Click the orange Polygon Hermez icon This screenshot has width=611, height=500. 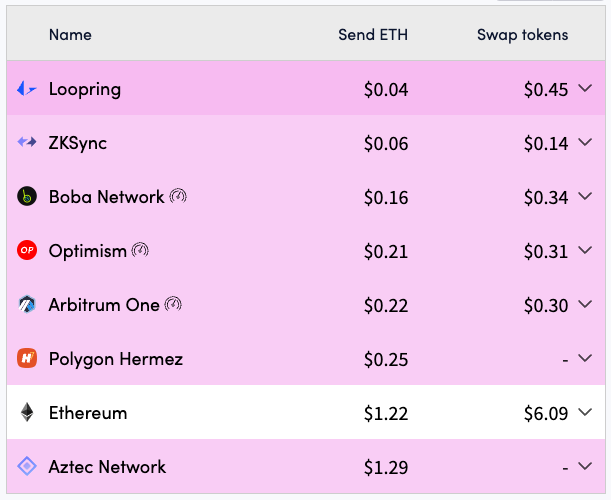27,359
